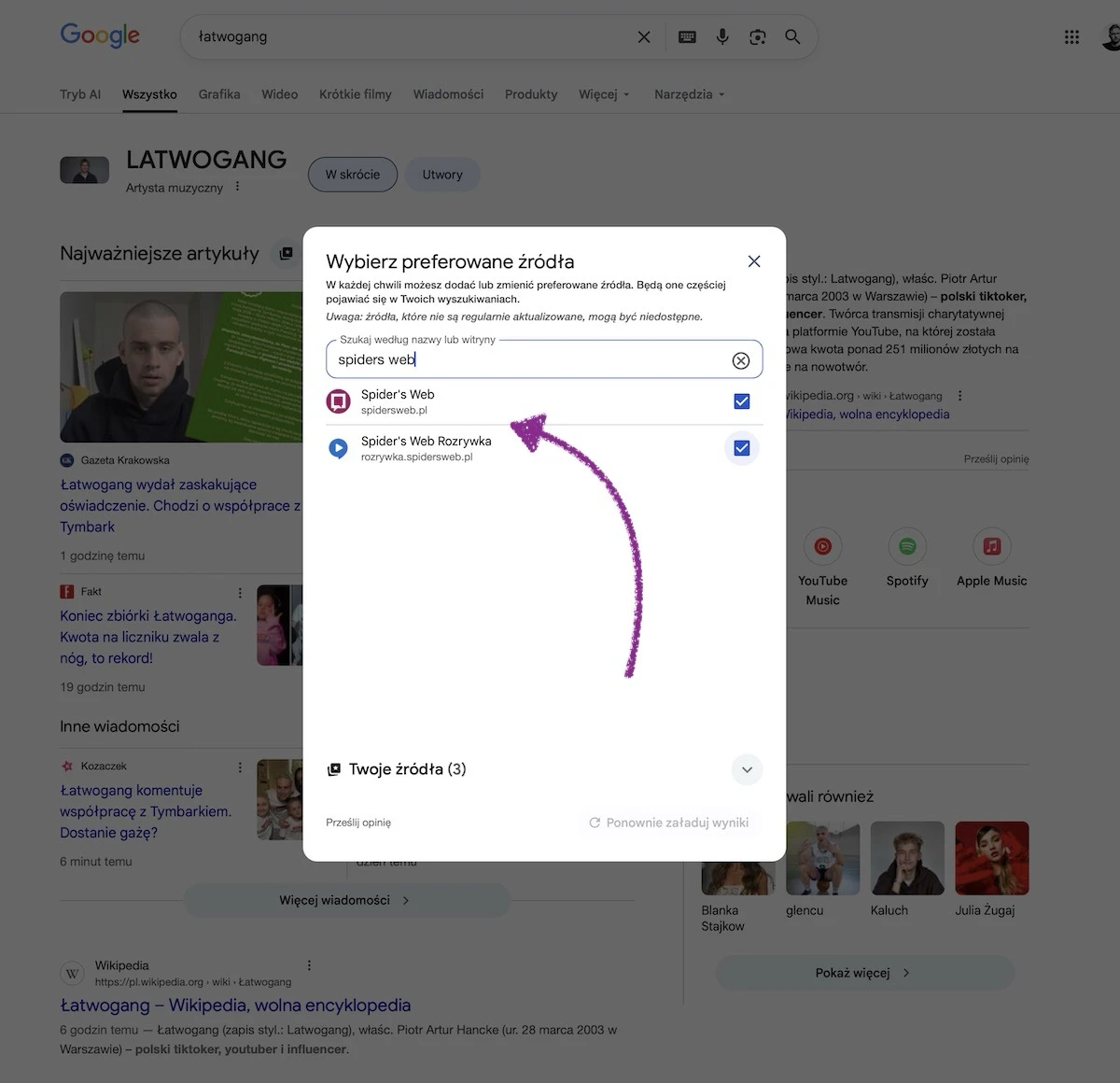The height and width of the screenshot is (1083, 1120).
Task: Open the Więcej dropdown menu
Action: point(604,94)
